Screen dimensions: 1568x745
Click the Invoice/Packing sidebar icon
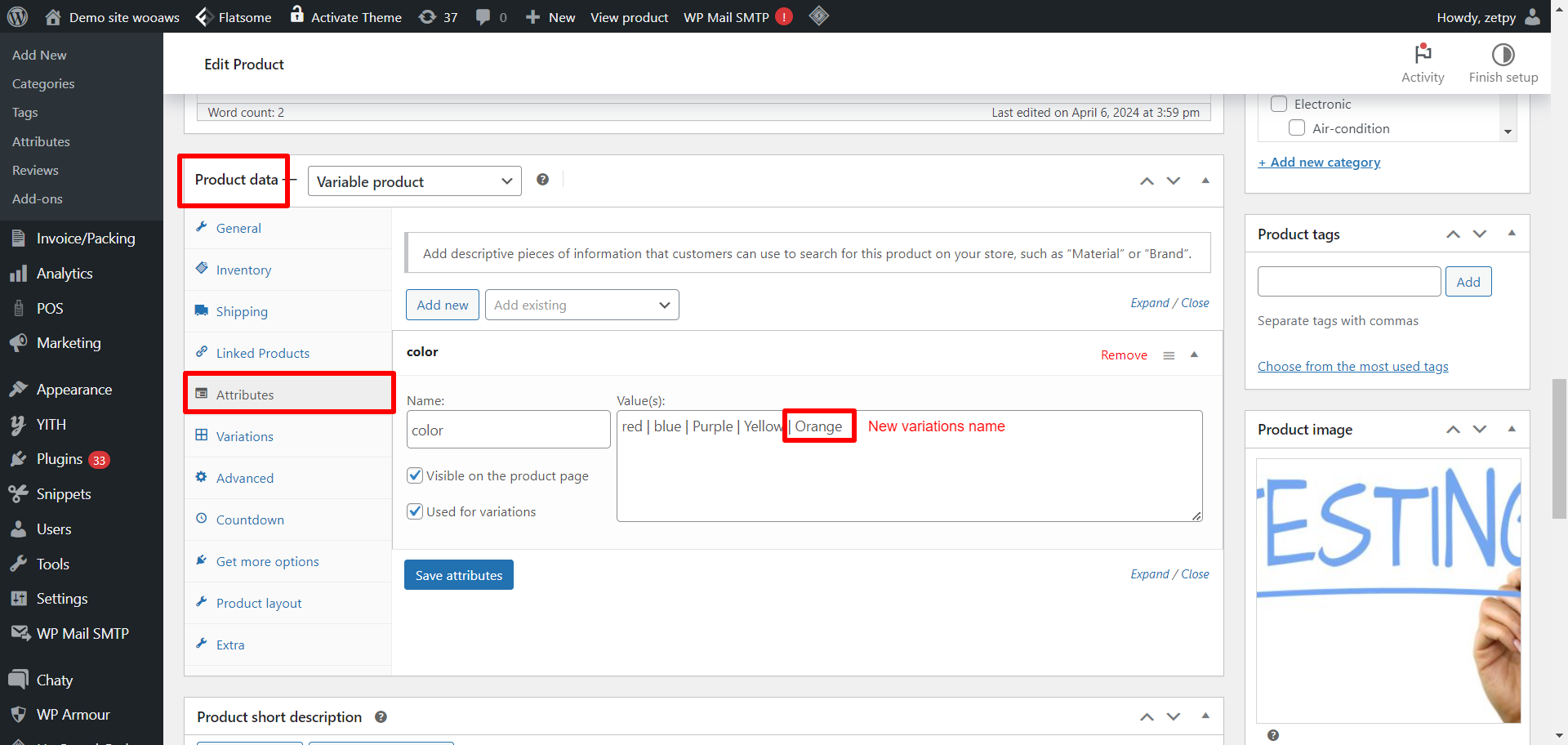point(19,239)
